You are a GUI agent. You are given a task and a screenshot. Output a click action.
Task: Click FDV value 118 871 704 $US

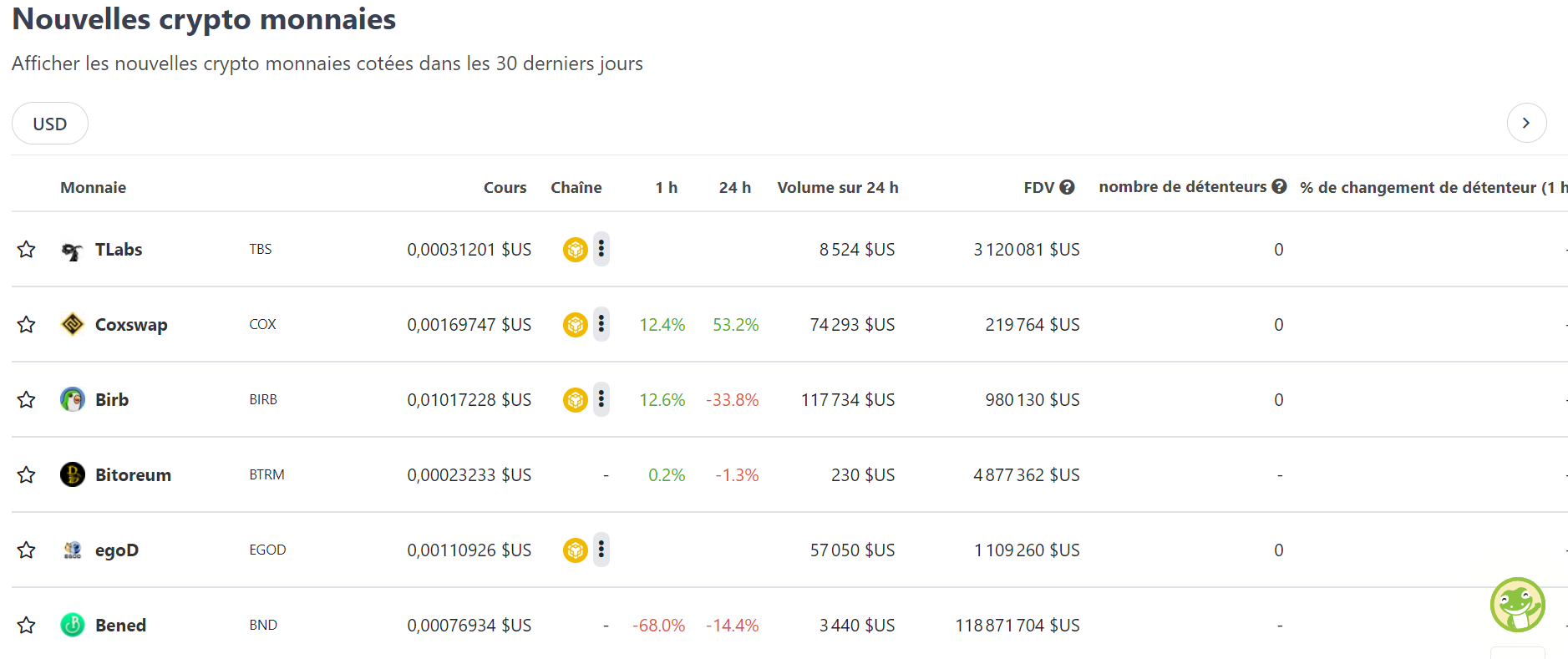pos(1017,625)
